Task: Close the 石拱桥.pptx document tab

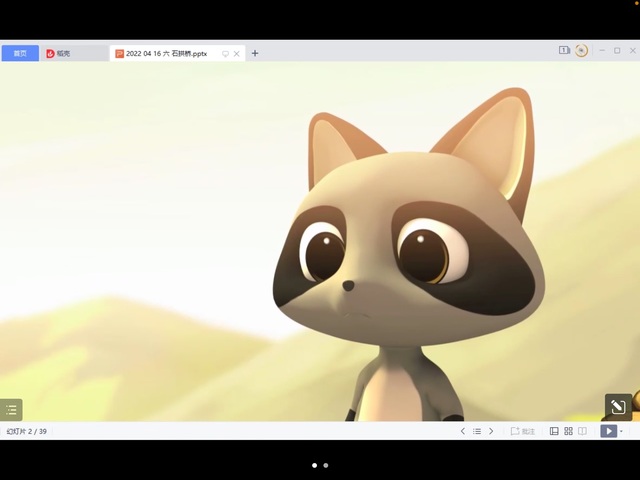Action: (x=237, y=53)
